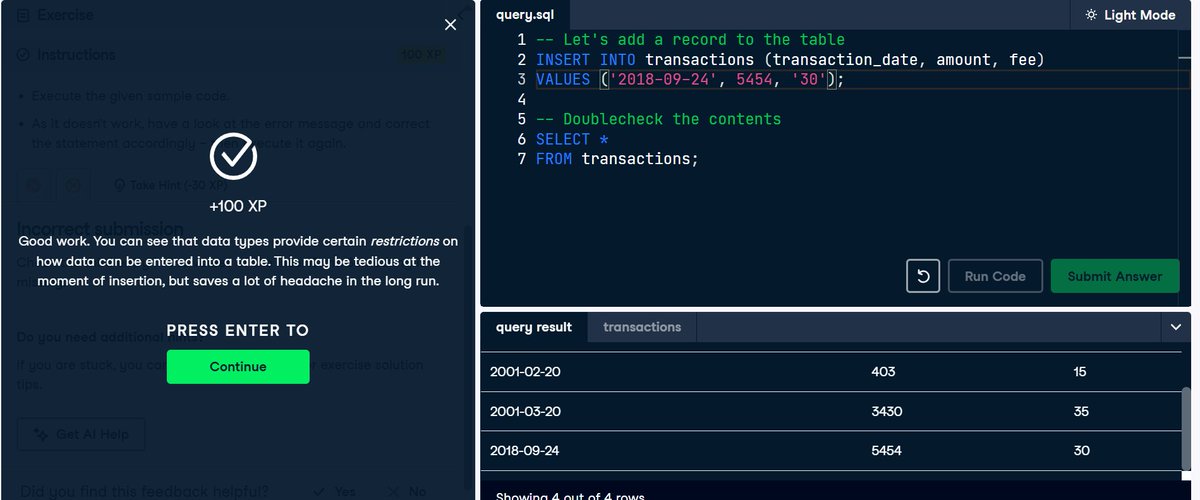The height and width of the screenshot is (500, 1200).
Task: Toggle Light Mode
Action: click(1130, 15)
